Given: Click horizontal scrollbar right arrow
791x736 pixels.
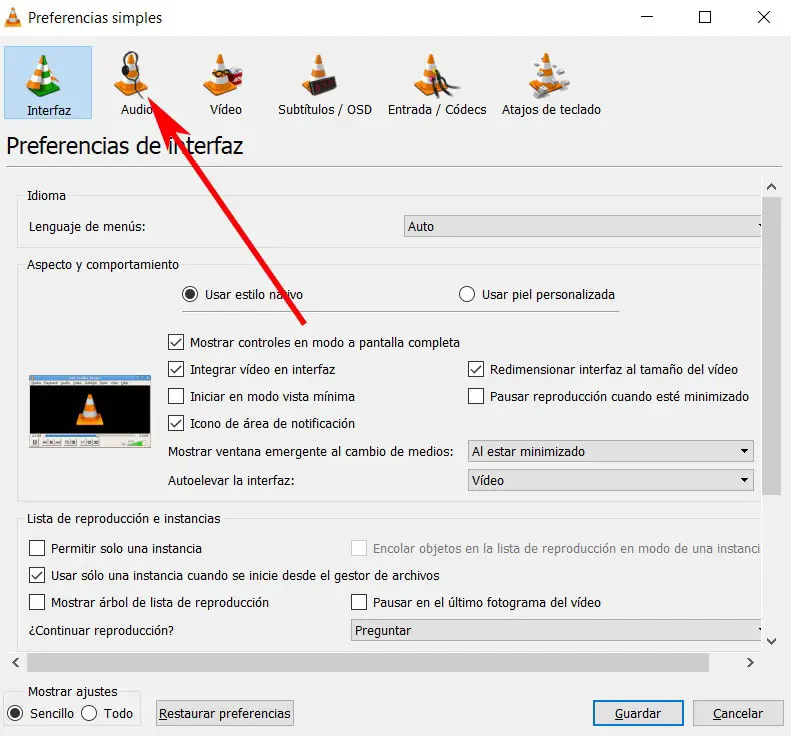Looking at the screenshot, I should tap(750, 662).
